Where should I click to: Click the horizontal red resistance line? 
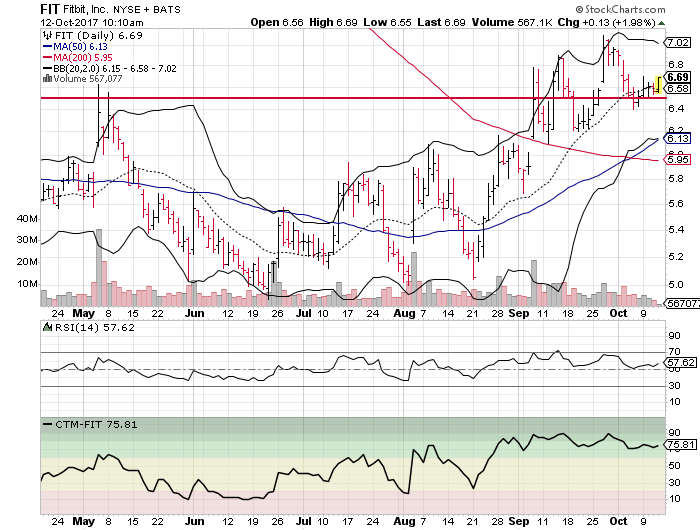[353, 98]
